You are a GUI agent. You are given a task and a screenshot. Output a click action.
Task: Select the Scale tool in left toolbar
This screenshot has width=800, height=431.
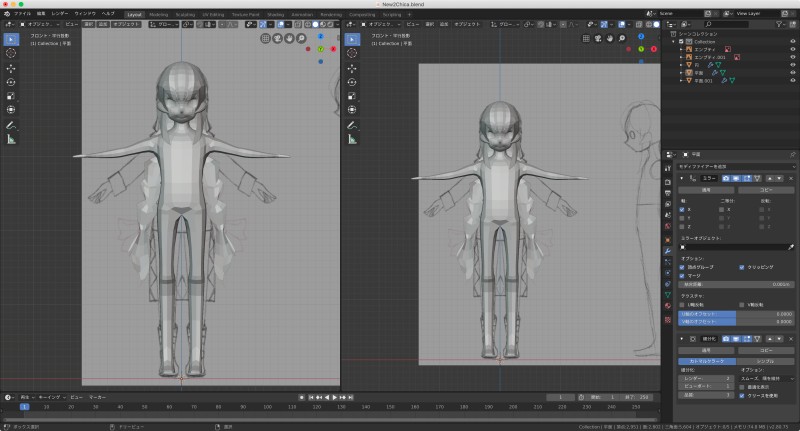click(x=11, y=96)
